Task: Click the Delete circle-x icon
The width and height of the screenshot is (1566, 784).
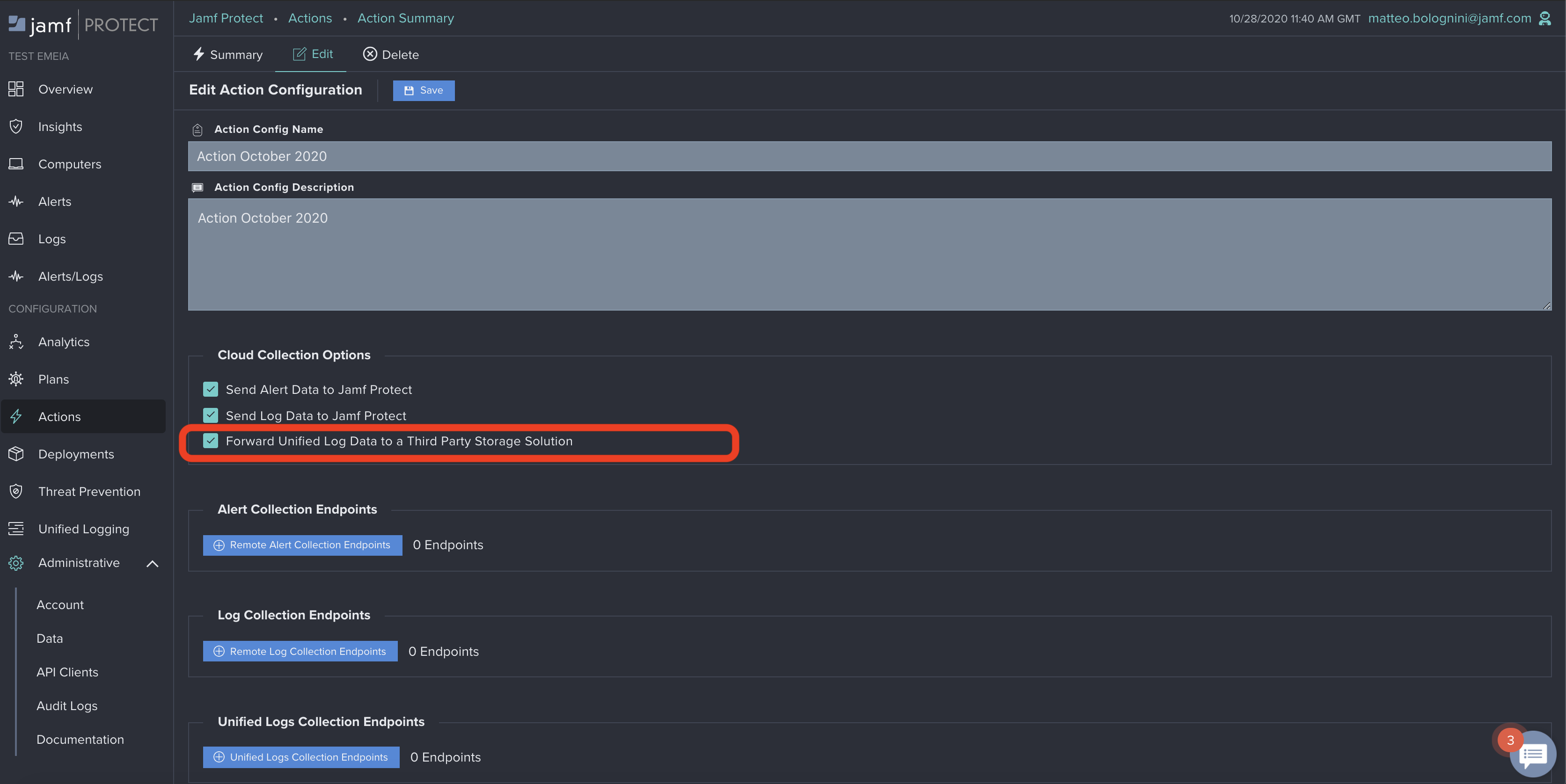Action: pos(370,54)
